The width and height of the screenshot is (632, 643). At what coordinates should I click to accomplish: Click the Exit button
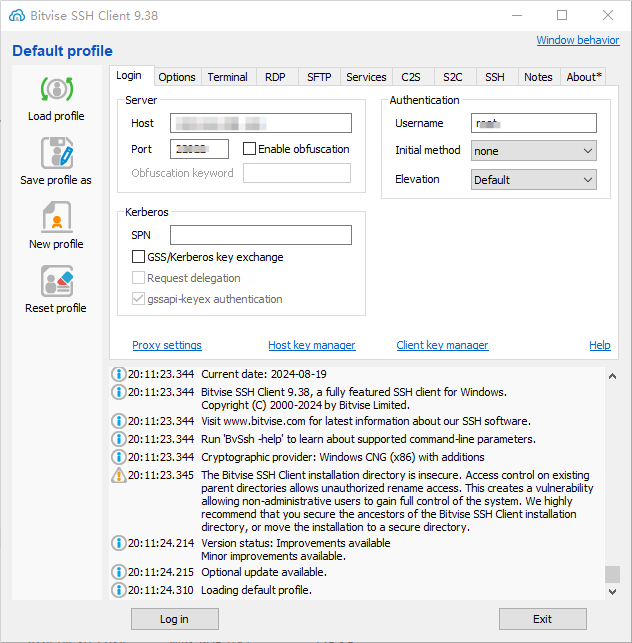coord(543,619)
